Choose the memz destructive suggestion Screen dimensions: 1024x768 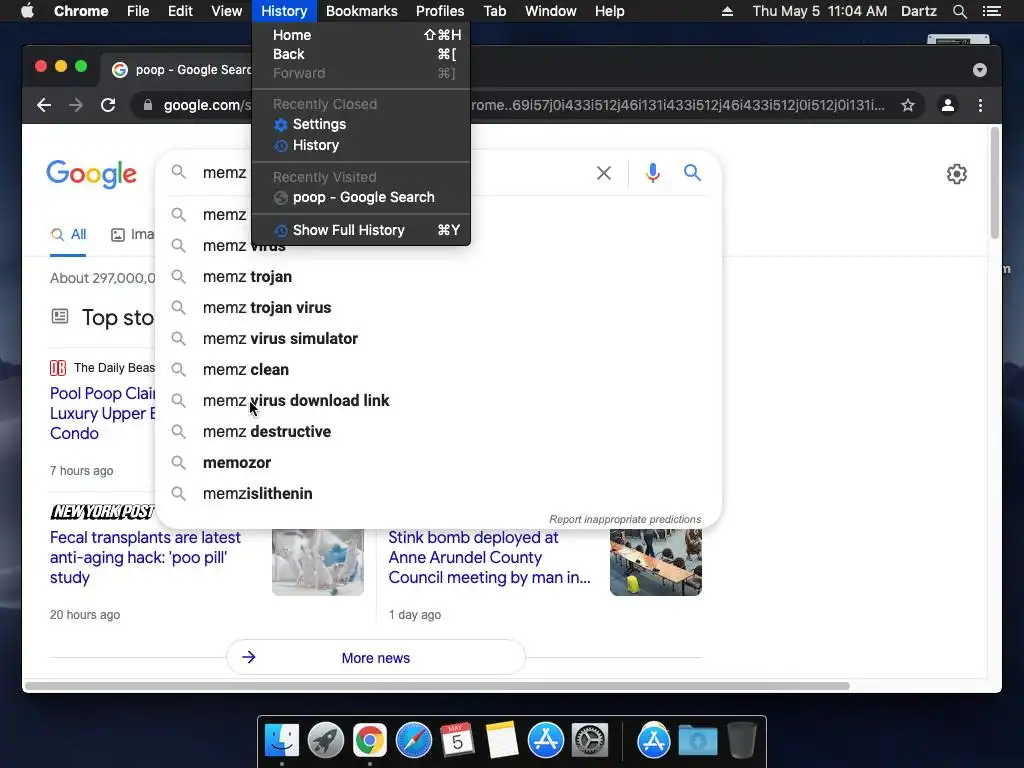[x=438, y=432]
